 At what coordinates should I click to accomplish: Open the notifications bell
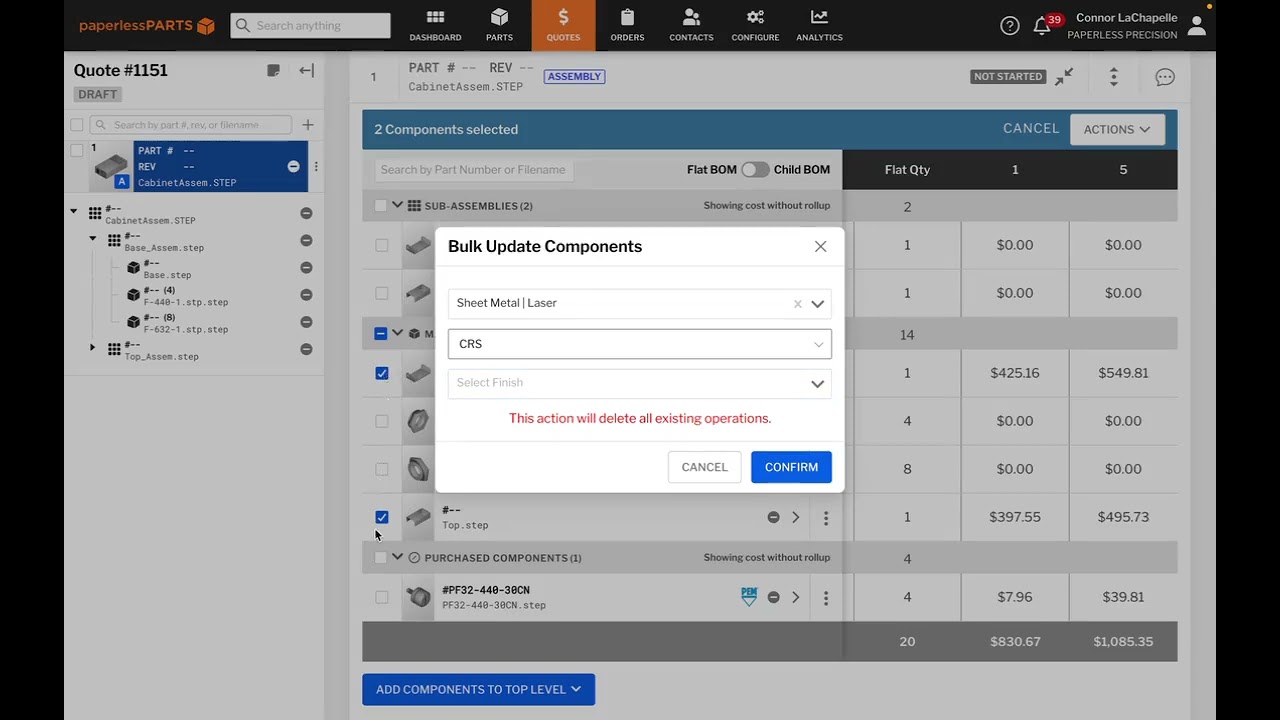point(1042,27)
